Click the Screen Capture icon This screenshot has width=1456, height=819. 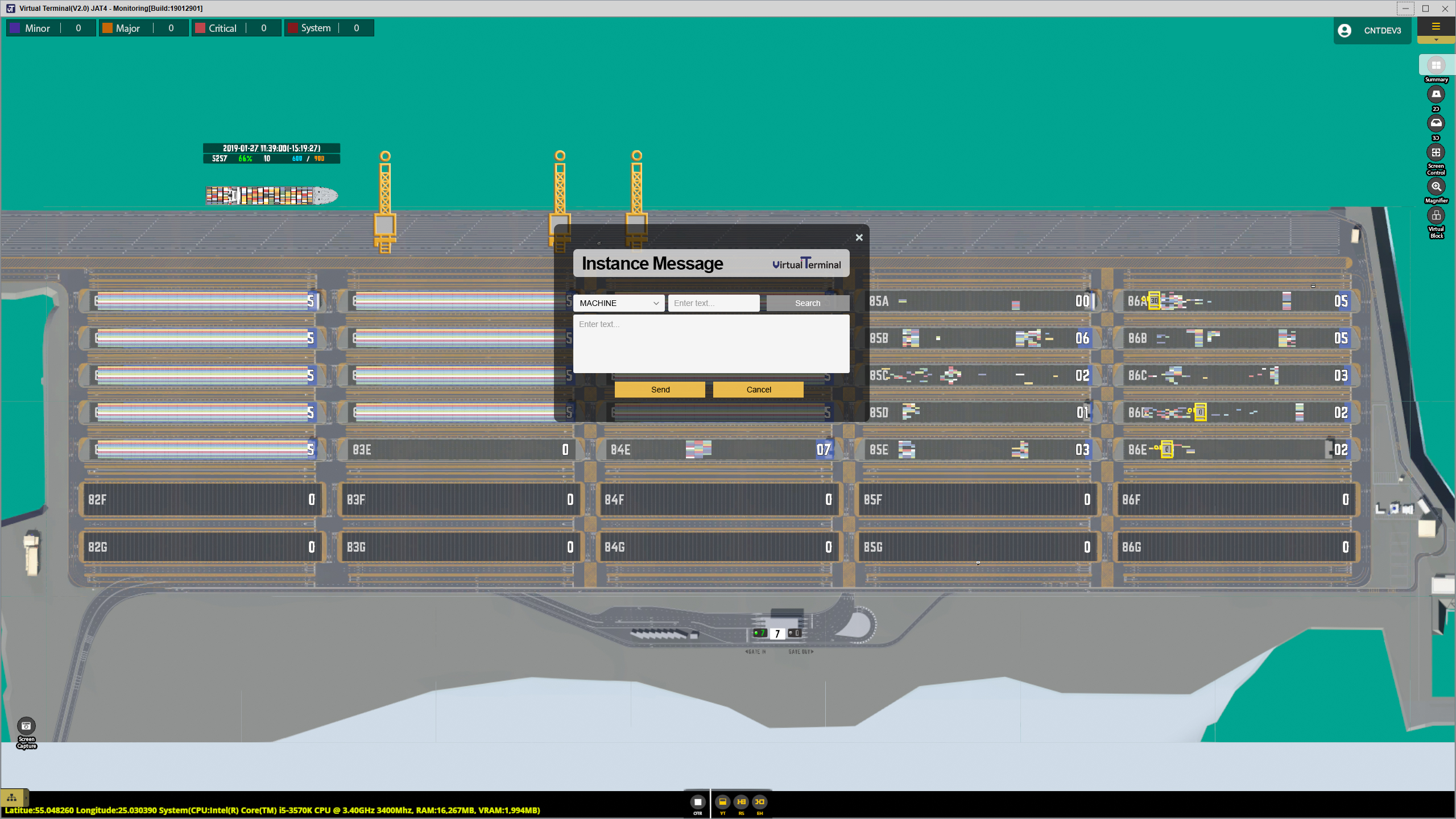[x=26, y=726]
